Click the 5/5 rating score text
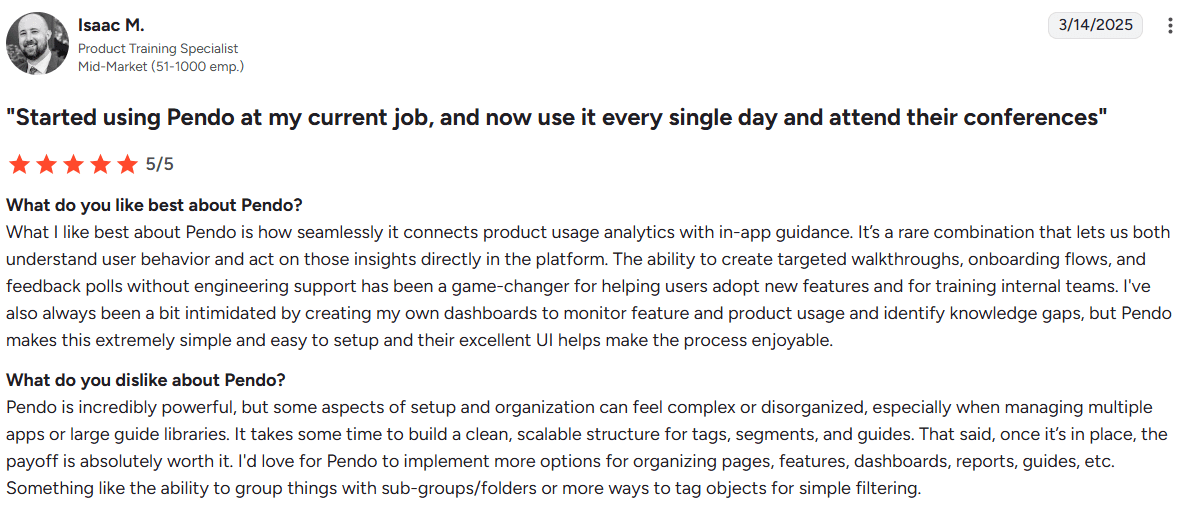1192x505 pixels. [159, 164]
